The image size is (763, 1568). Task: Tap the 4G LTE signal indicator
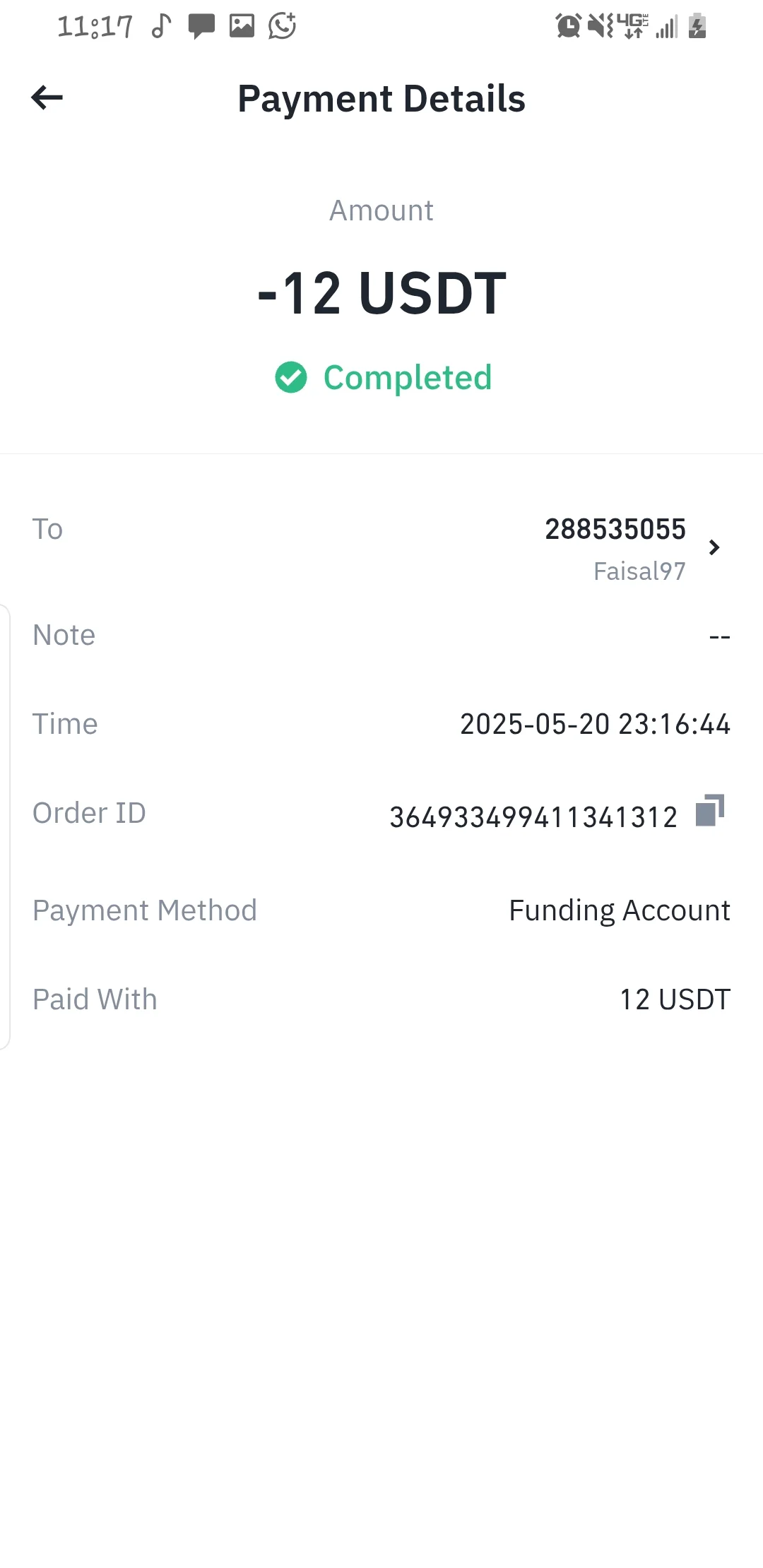click(x=633, y=26)
